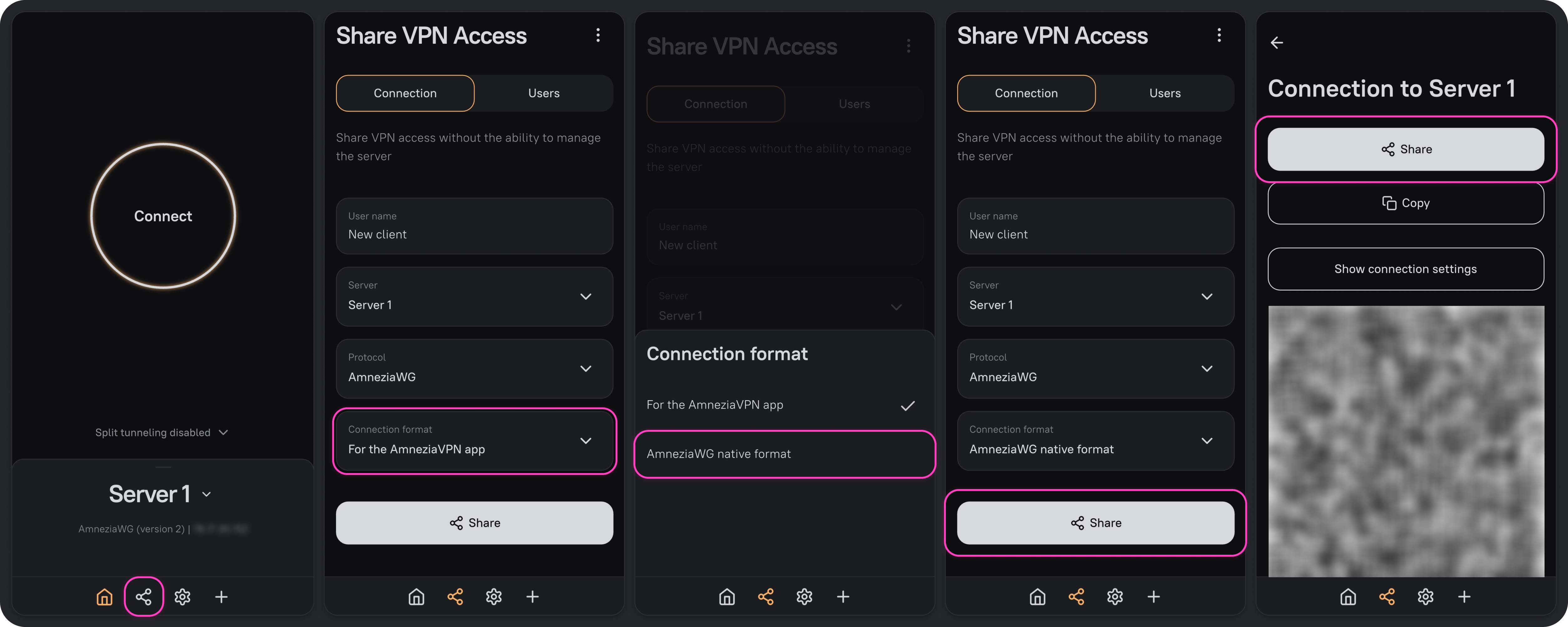Switch to Users tab in second panel
Screen dimensions: 1568x627
coord(544,93)
